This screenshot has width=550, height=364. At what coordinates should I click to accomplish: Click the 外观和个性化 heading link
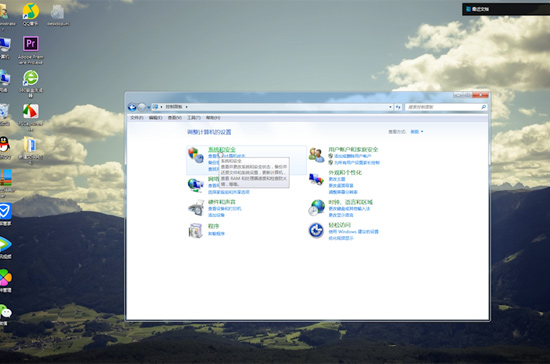pos(345,173)
